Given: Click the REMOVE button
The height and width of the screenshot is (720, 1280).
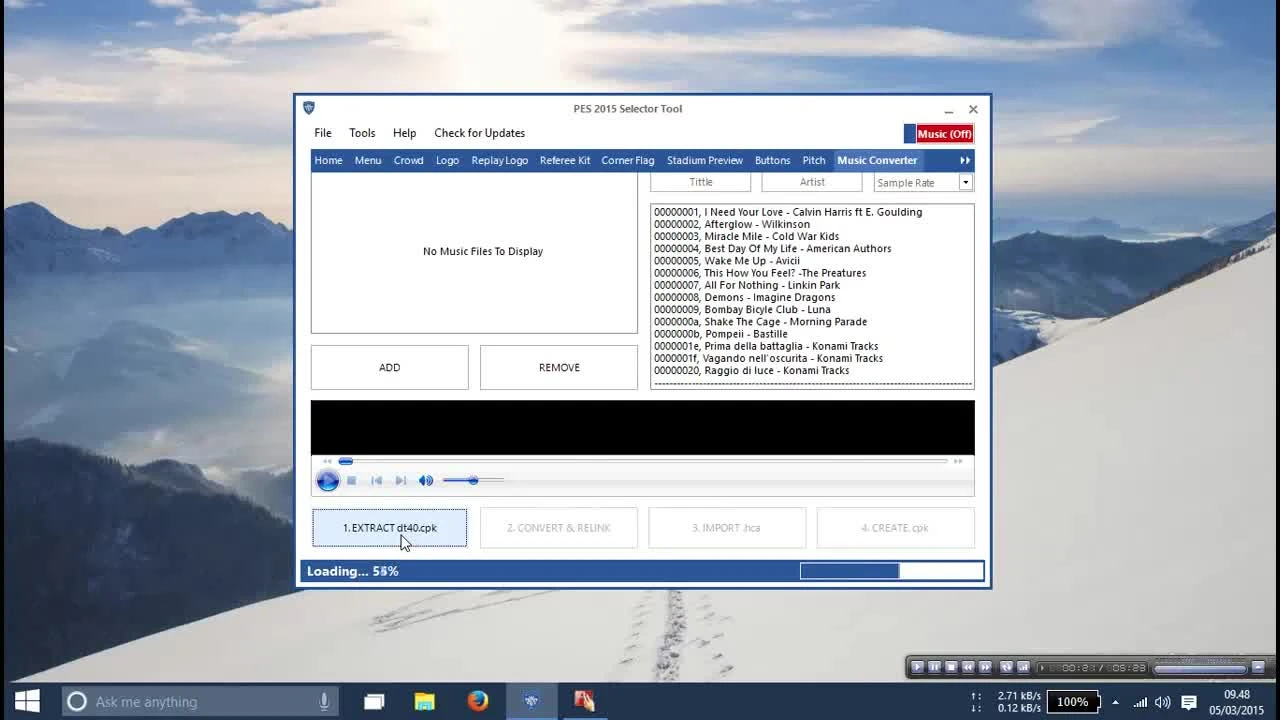Looking at the screenshot, I should pyautogui.click(x=559, y=367).
